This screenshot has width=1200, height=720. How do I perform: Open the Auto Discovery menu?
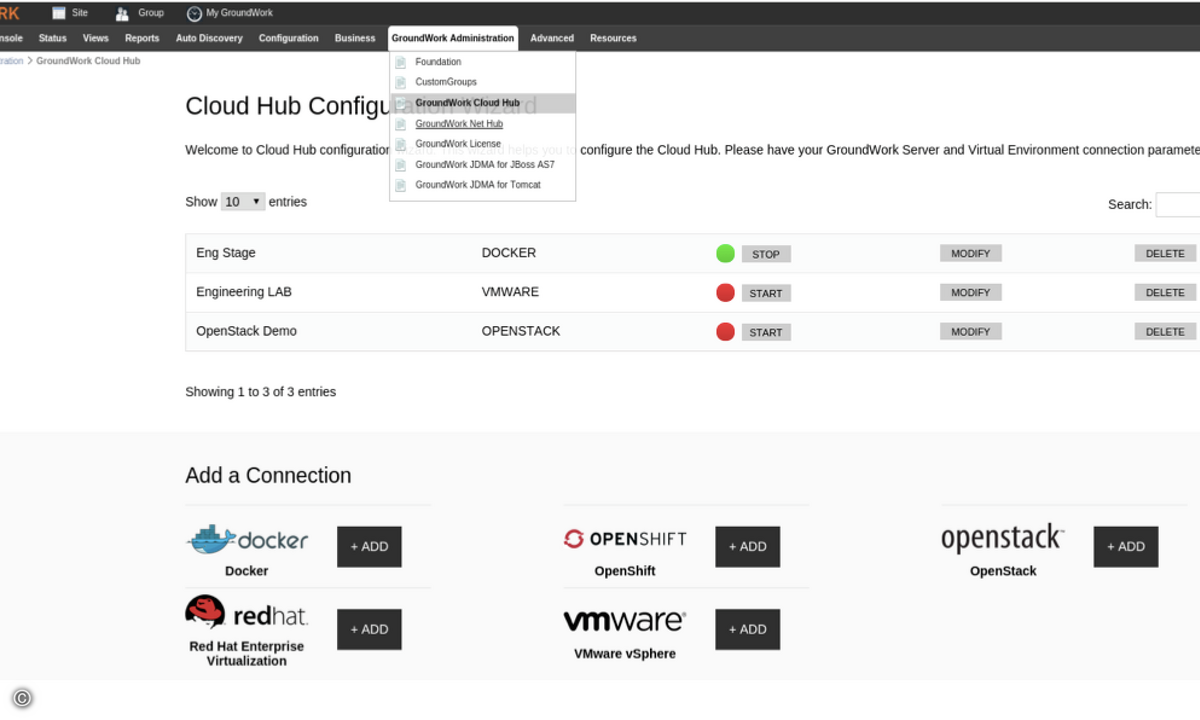click(x=209, y=38)
